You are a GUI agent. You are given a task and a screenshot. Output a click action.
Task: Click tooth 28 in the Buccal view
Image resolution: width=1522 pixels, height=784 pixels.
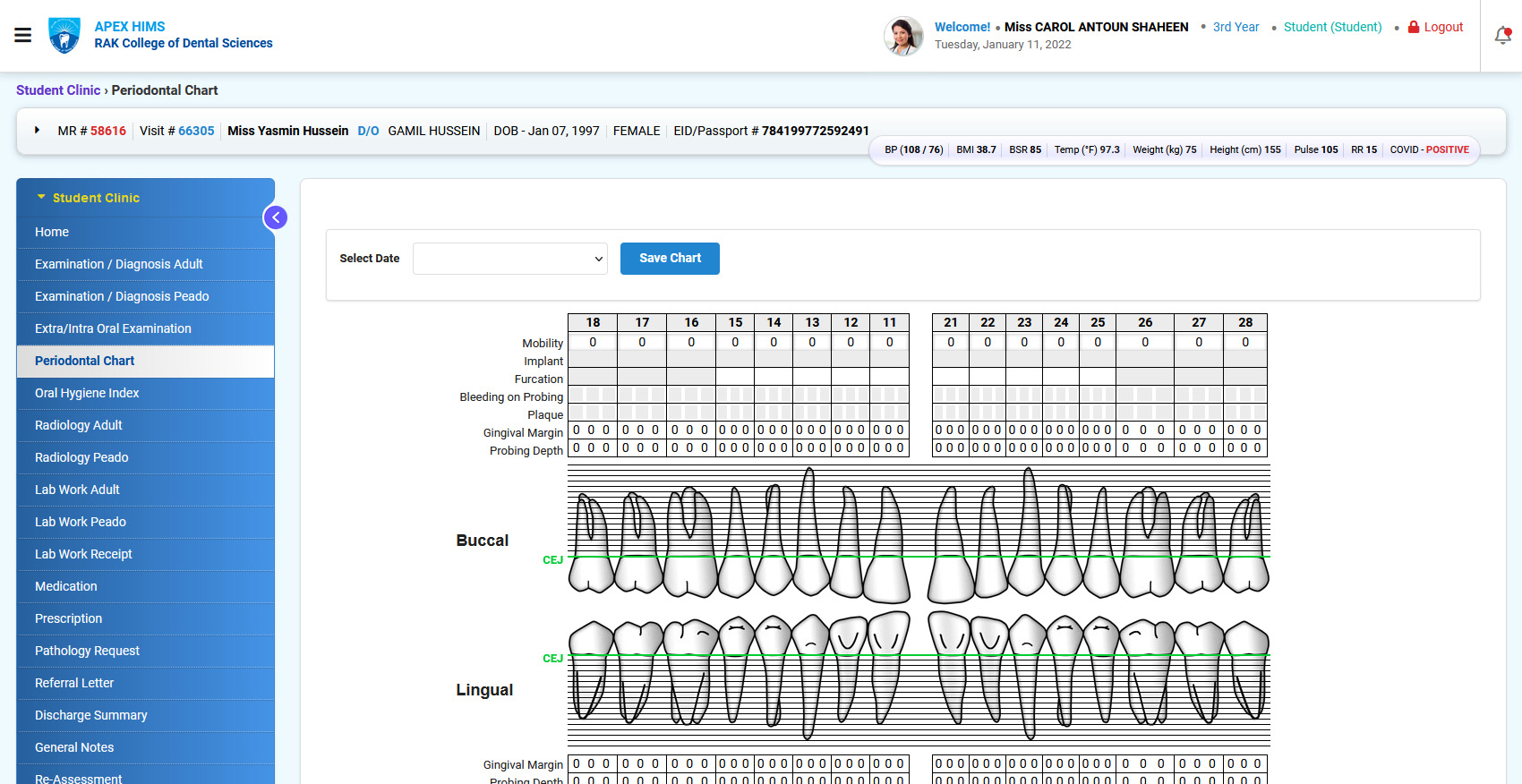pos(1246,542)
